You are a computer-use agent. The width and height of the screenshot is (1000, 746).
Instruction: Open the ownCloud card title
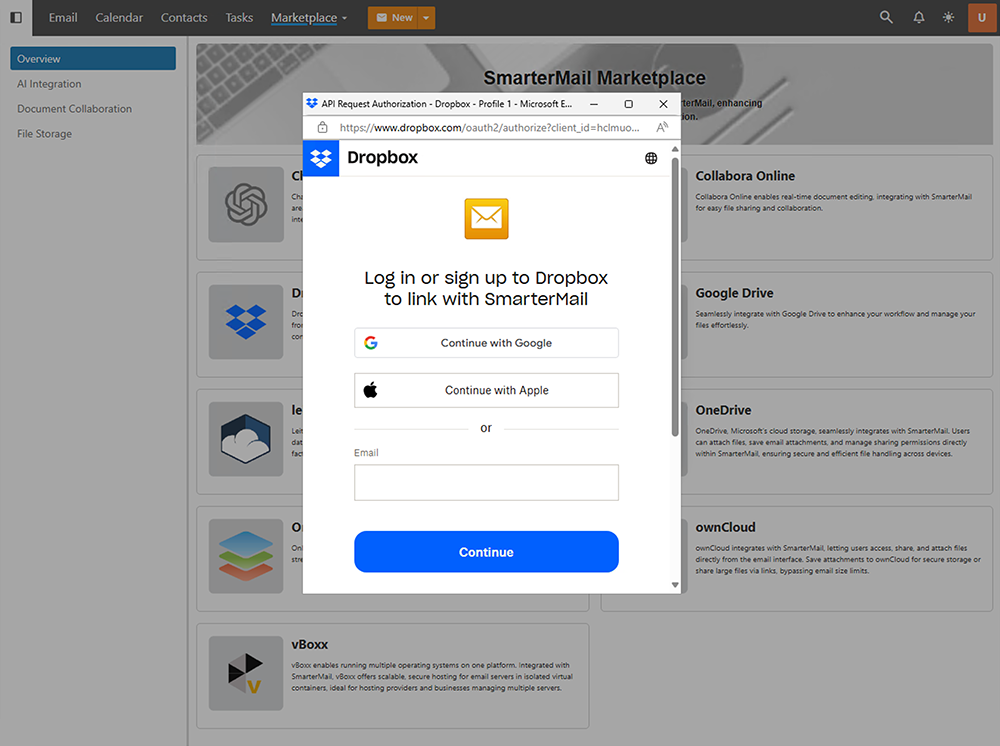pos(725,527)
